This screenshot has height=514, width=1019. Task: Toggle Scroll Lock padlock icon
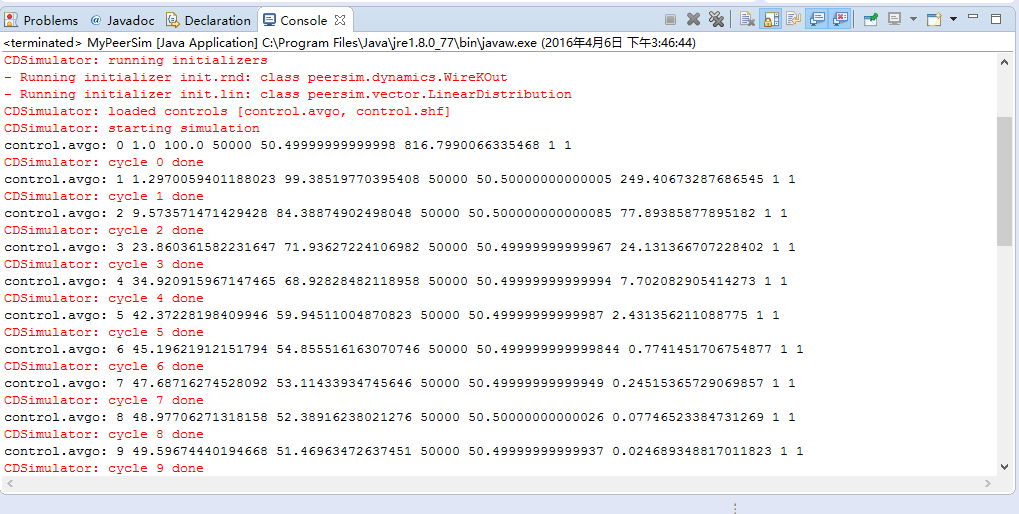(x=770, y=20)
